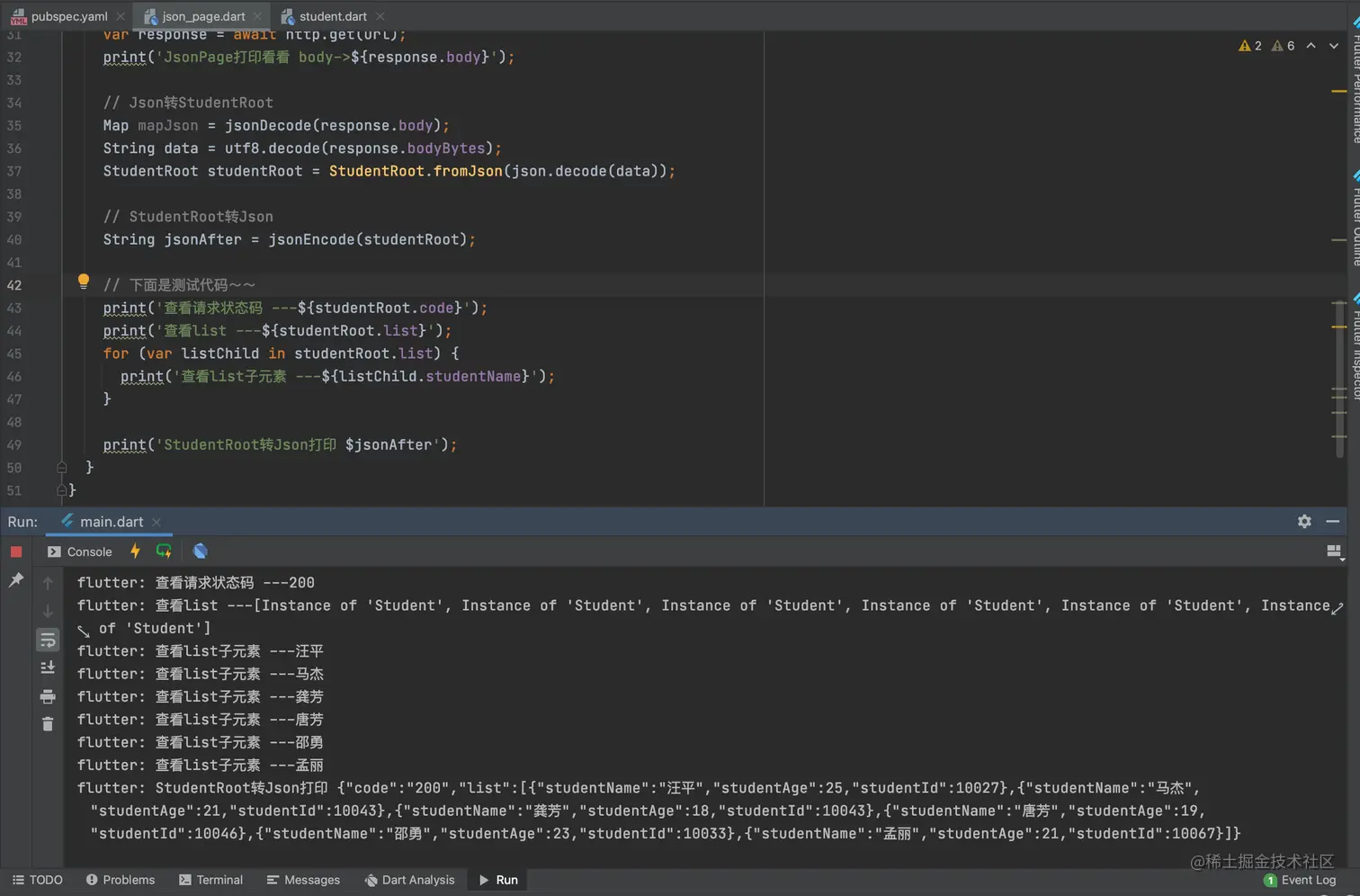Open Run panel settings gear
This screenshot has height=896, width=1360.
(x=1304, y=521)
